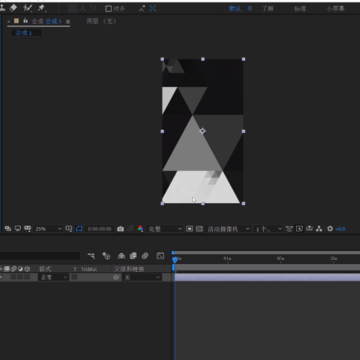Open the 正常 blending mode dropdown

coord(53,277)
